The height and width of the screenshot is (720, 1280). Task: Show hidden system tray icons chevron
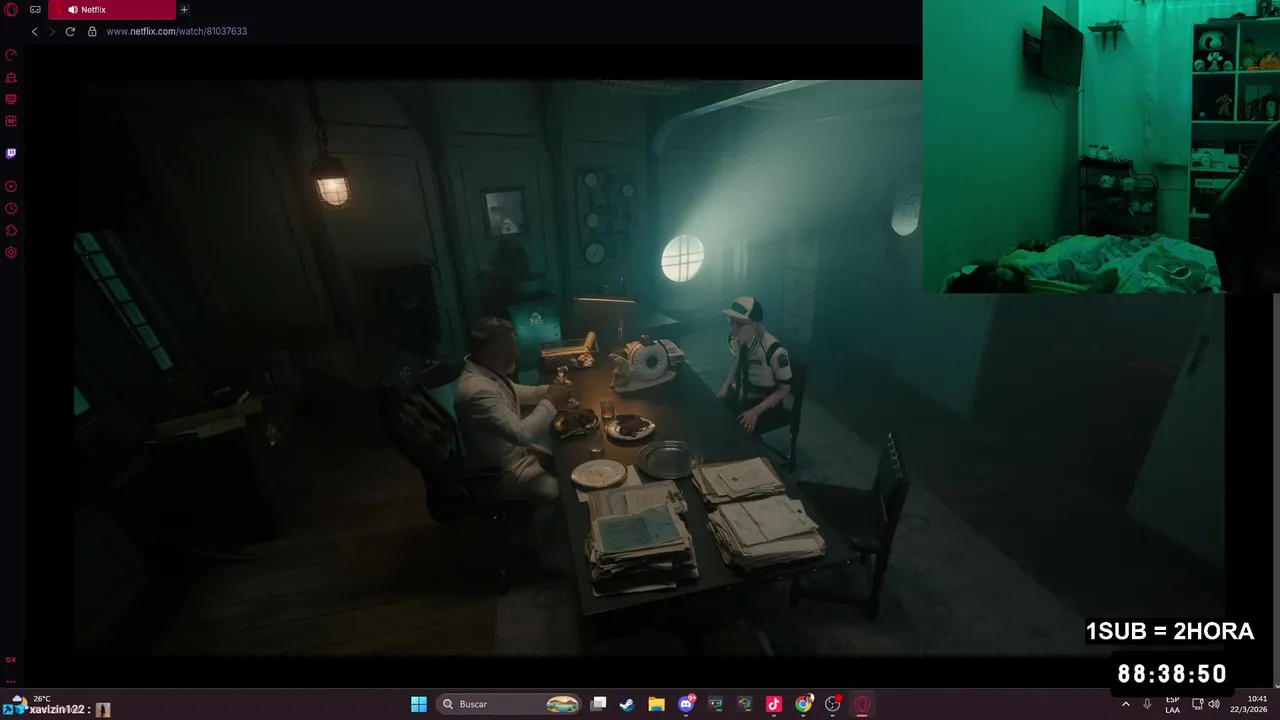[1126, 704]
